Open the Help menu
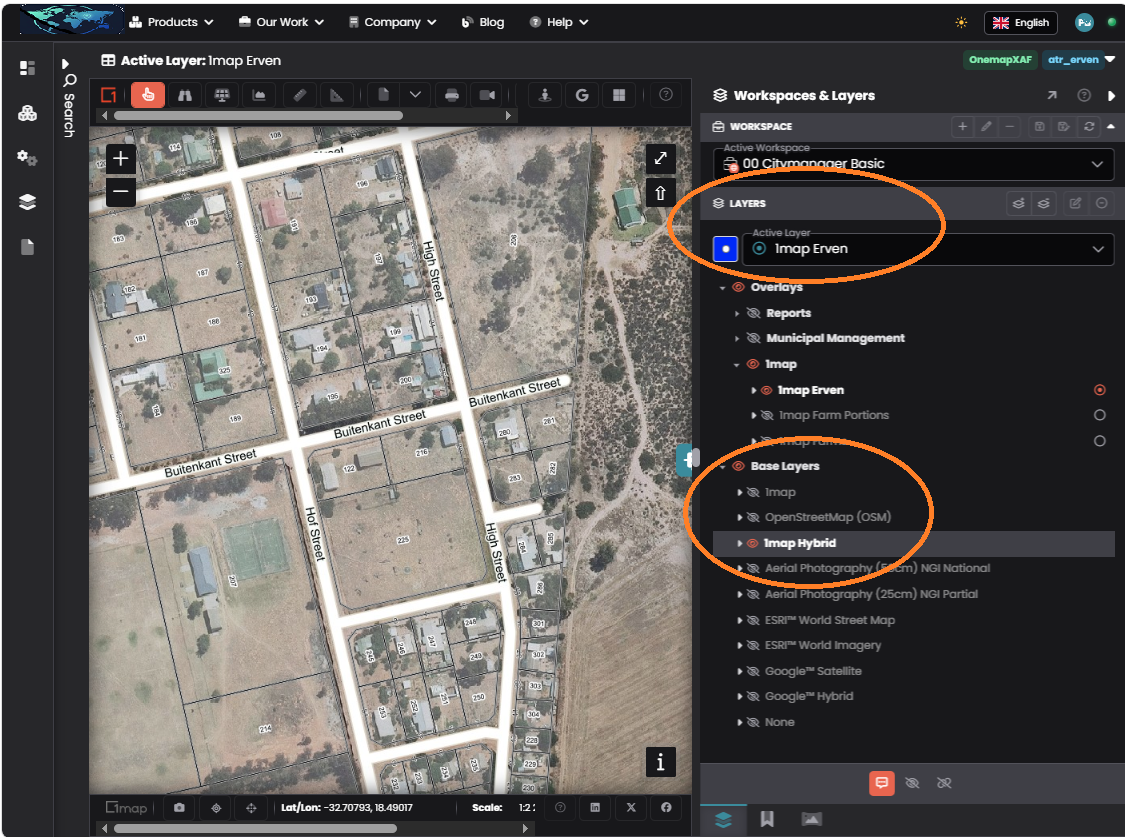Screen dimensions: 1125x837 coord(559,22)
